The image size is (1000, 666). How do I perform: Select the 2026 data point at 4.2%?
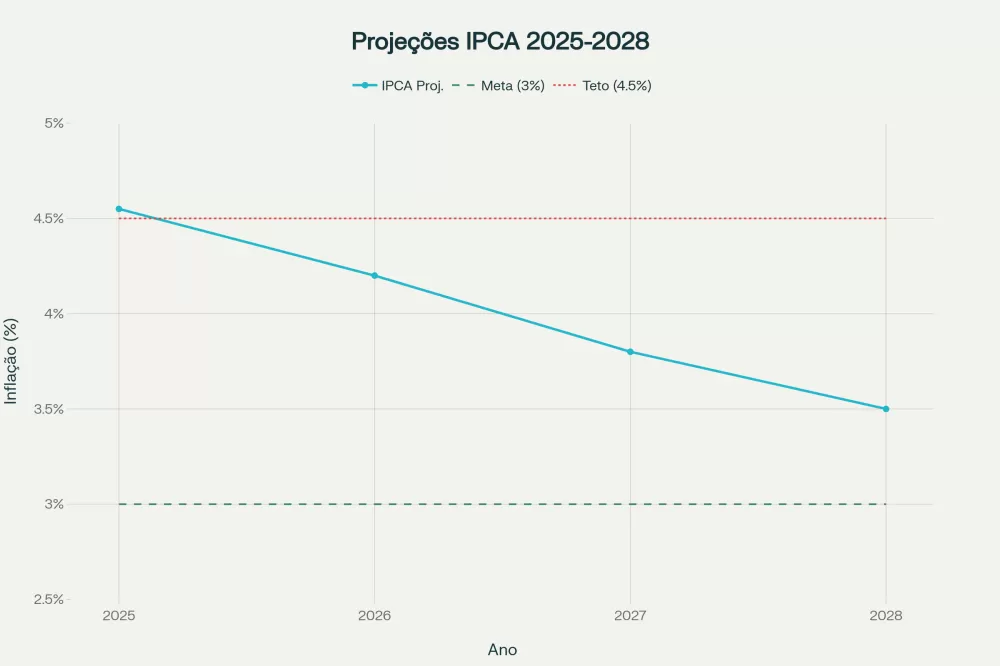click(374, 275)
